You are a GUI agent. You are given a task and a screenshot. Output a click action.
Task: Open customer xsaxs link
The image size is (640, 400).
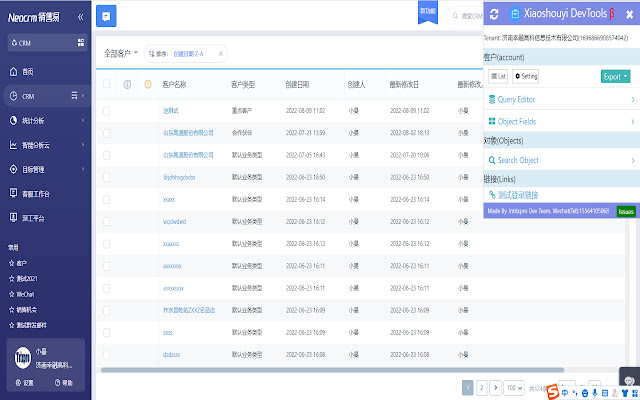(x=169, y=200)
